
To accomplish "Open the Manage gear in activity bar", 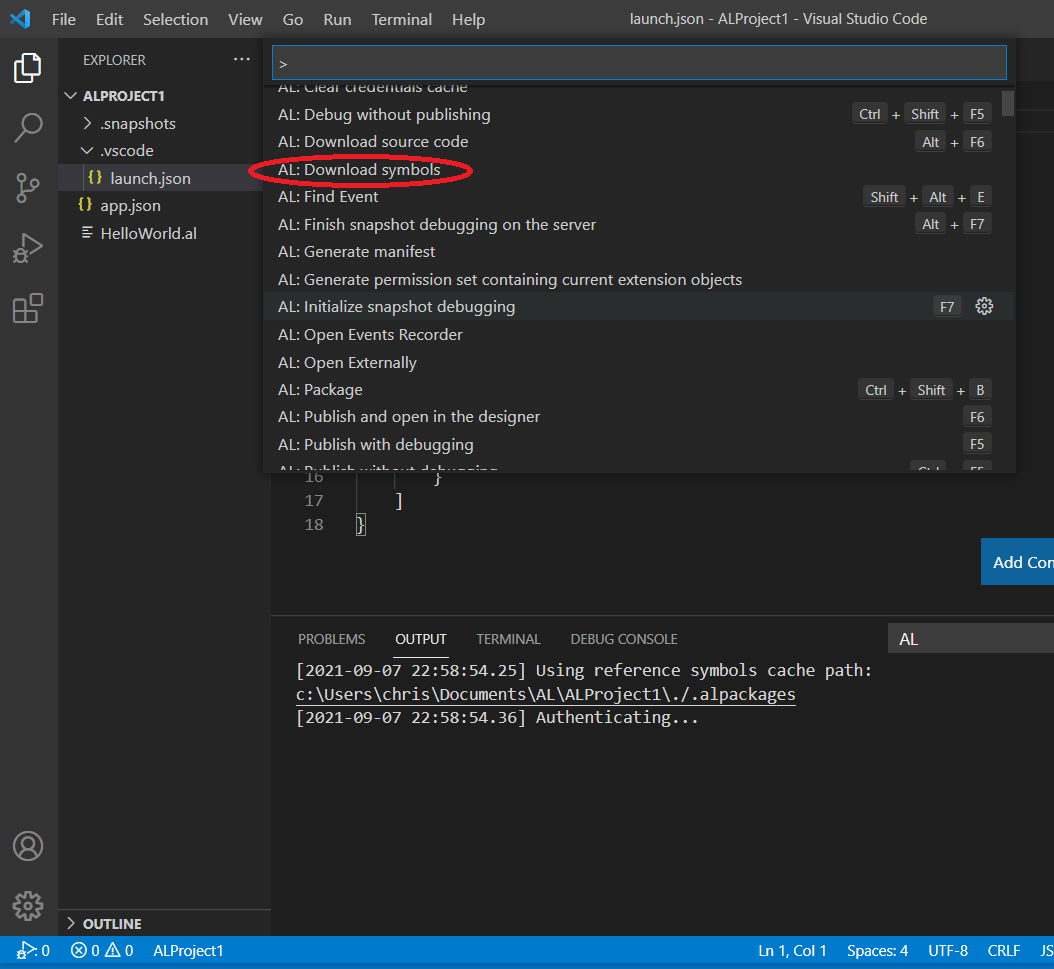I will click(28, 906).
